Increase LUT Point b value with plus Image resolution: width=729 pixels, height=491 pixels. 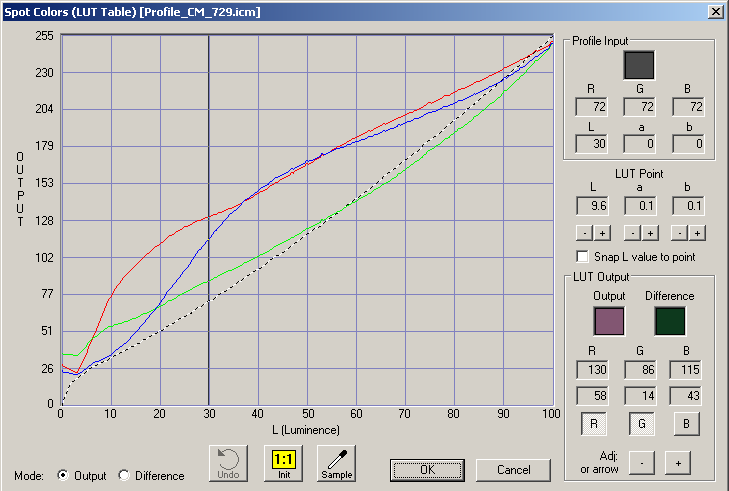[697, 233]
